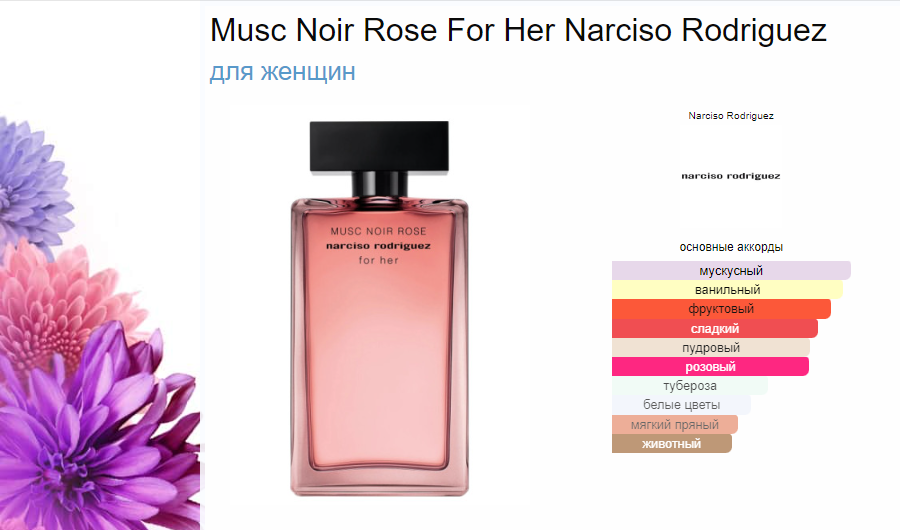Select the ванильный accord bar
The height and width of the screenshot is (530, 900).
[x=727, y=289]
